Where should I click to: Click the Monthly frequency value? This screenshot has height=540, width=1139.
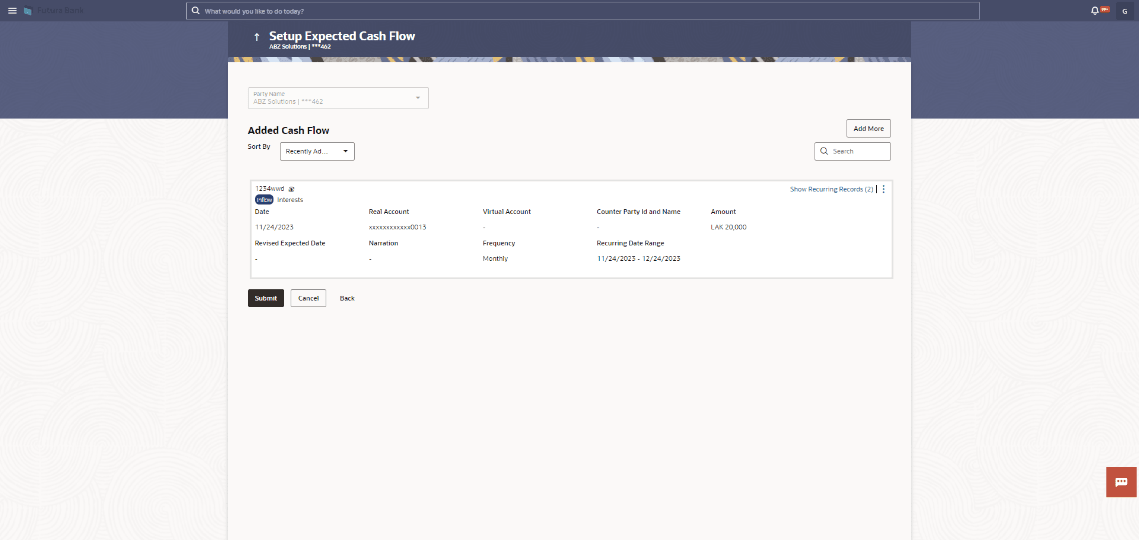tap(495, 258)
